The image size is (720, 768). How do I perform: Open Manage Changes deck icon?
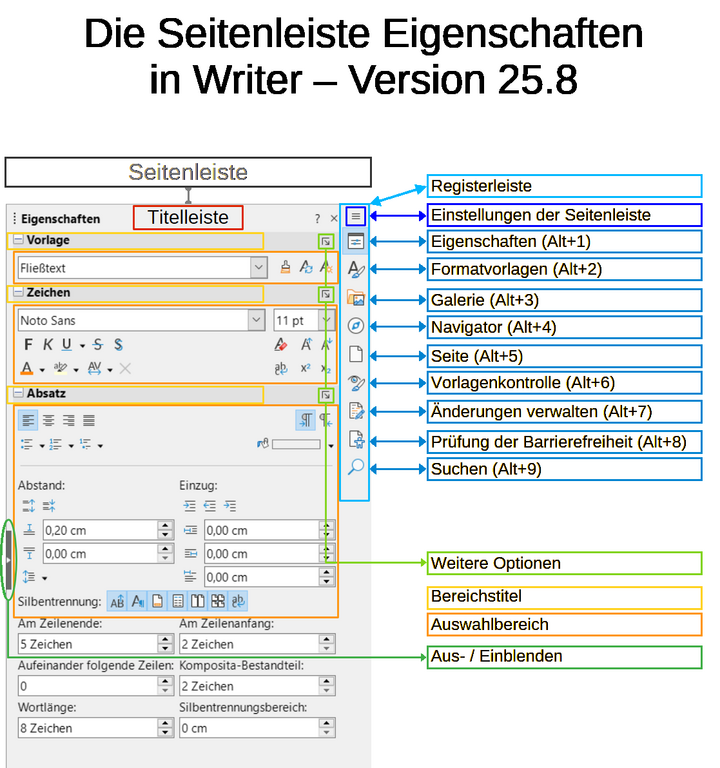[356, 411]
